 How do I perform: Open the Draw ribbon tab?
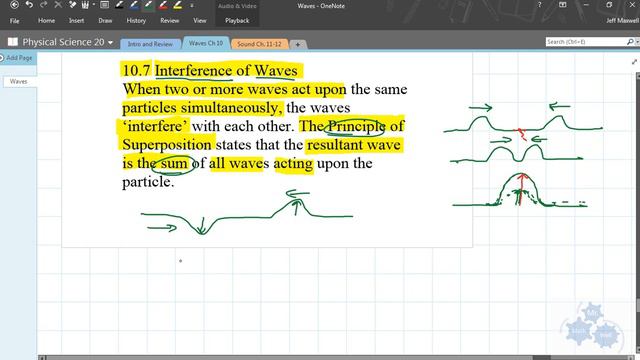pyautogui.click(x=105, y=20)
